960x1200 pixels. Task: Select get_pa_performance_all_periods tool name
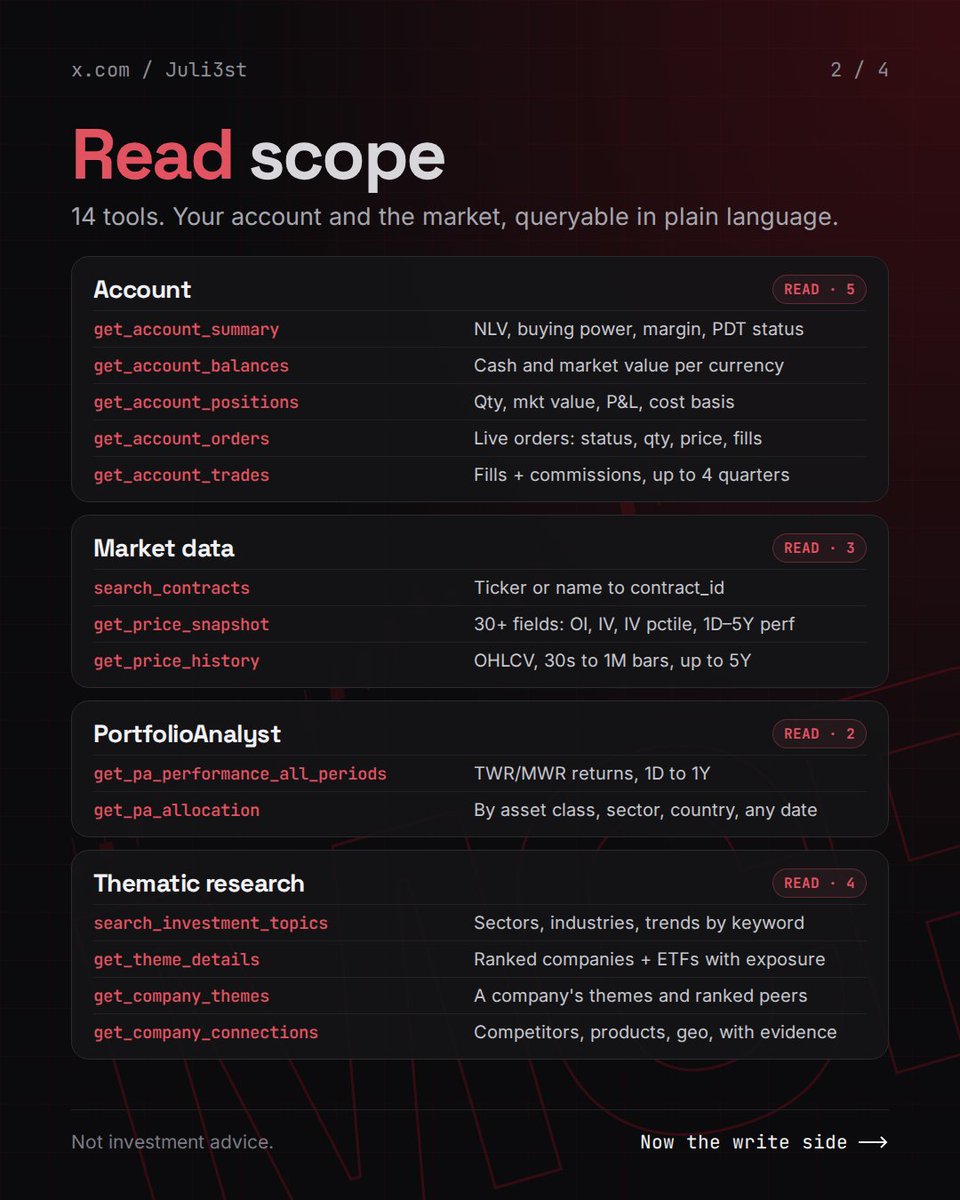point(240,774)
